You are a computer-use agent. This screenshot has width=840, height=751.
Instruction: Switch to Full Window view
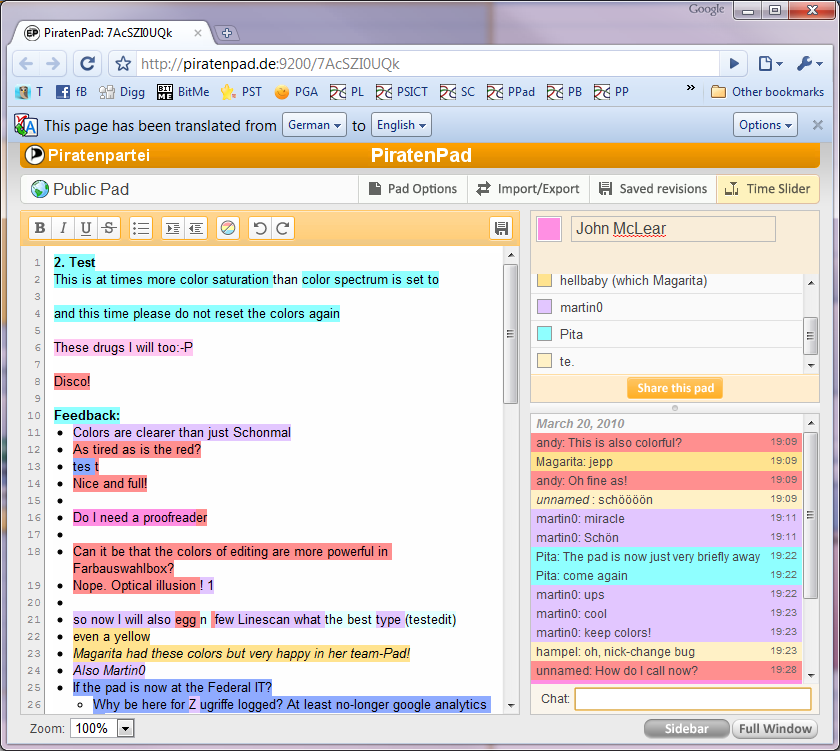tap(775, 729)
